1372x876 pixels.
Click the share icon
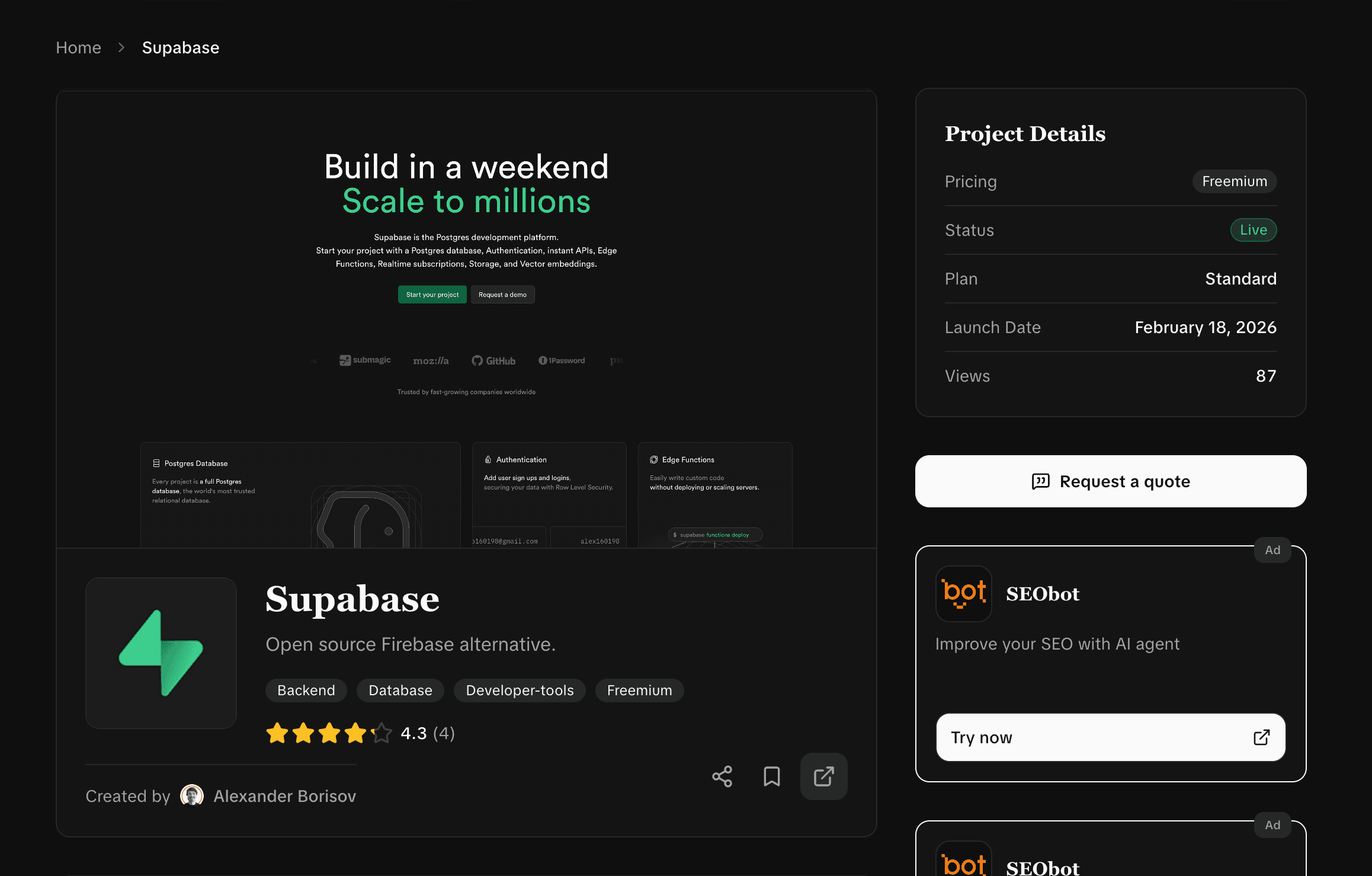click(x=722, y=776)
